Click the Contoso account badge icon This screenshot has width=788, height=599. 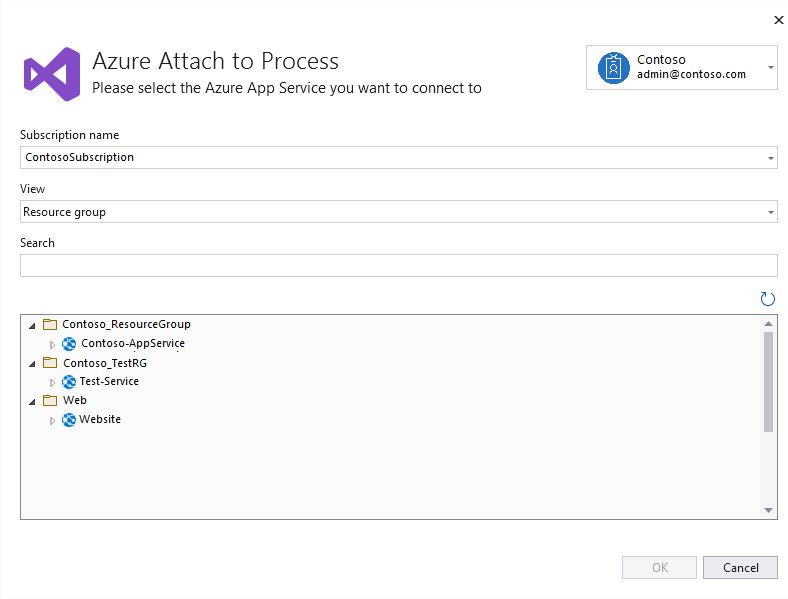(614, 68)
